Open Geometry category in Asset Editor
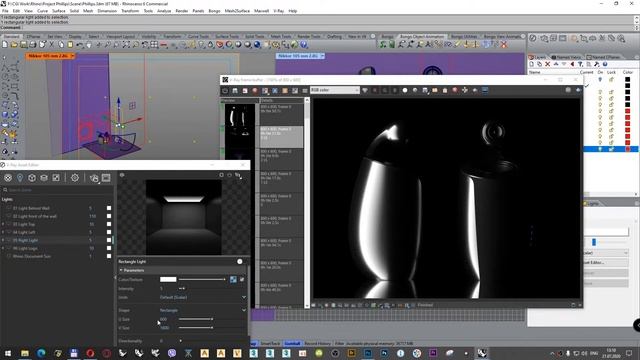 (32, 178)
